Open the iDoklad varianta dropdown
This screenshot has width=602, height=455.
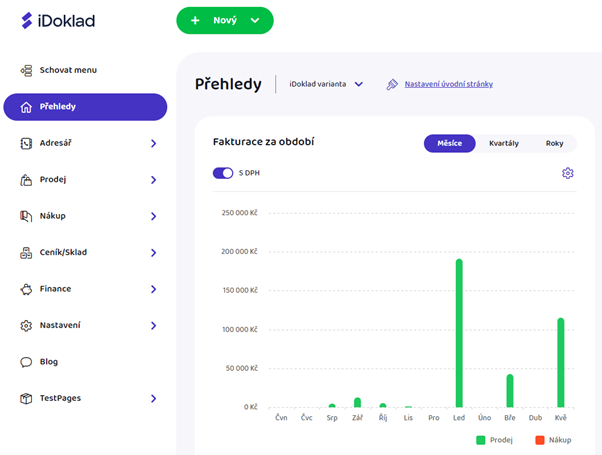coord(326,84)
